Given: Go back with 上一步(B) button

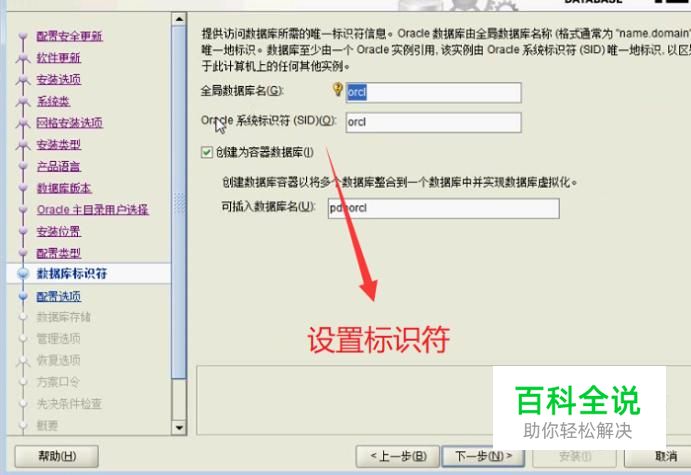Looking at the screenshot, I should pyautogui.click(x=398, y=456).
